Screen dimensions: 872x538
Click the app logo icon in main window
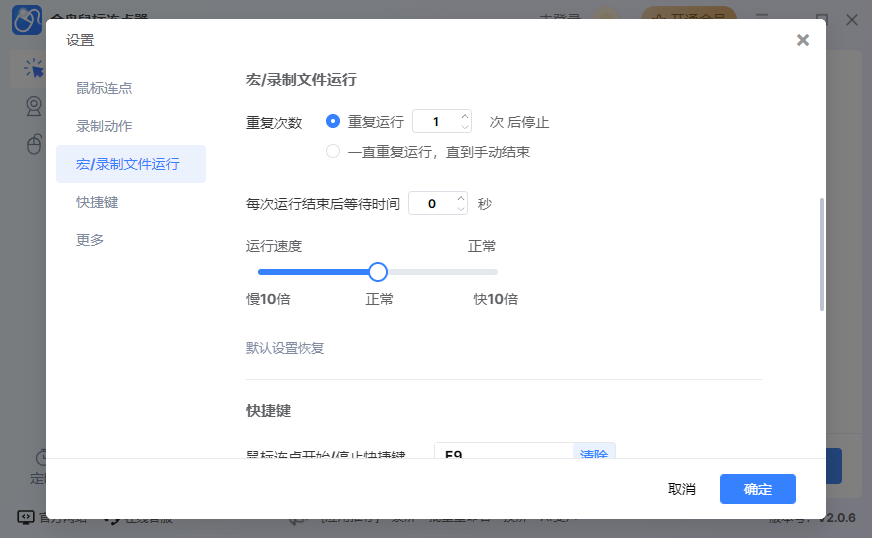click(x=27, y=20)
